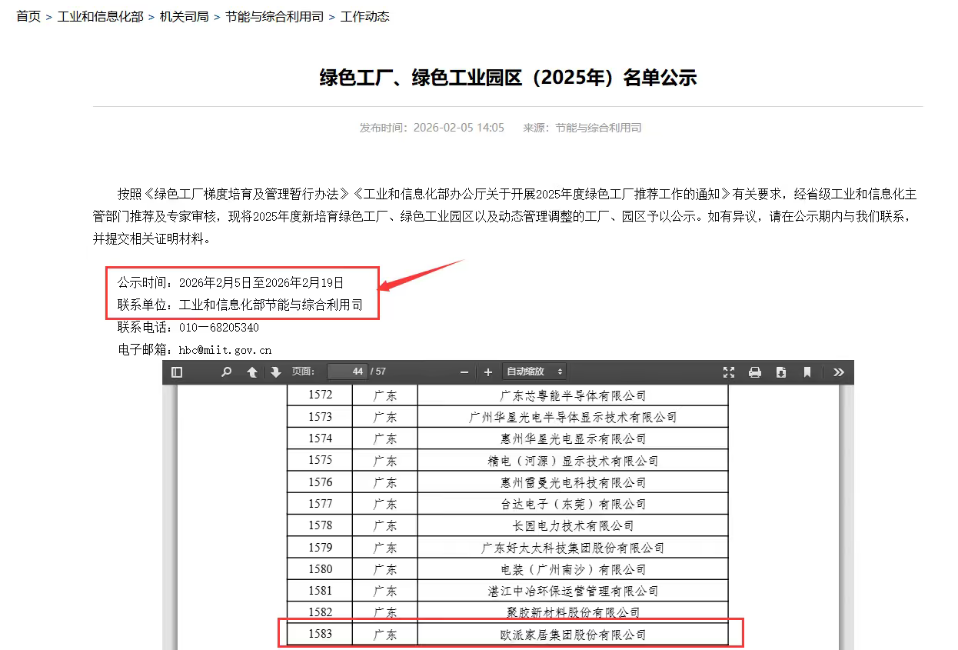Screen dimensions: 958x650
Task: Go to the previous page with the up arrow
Action: (x=250, y=371)
